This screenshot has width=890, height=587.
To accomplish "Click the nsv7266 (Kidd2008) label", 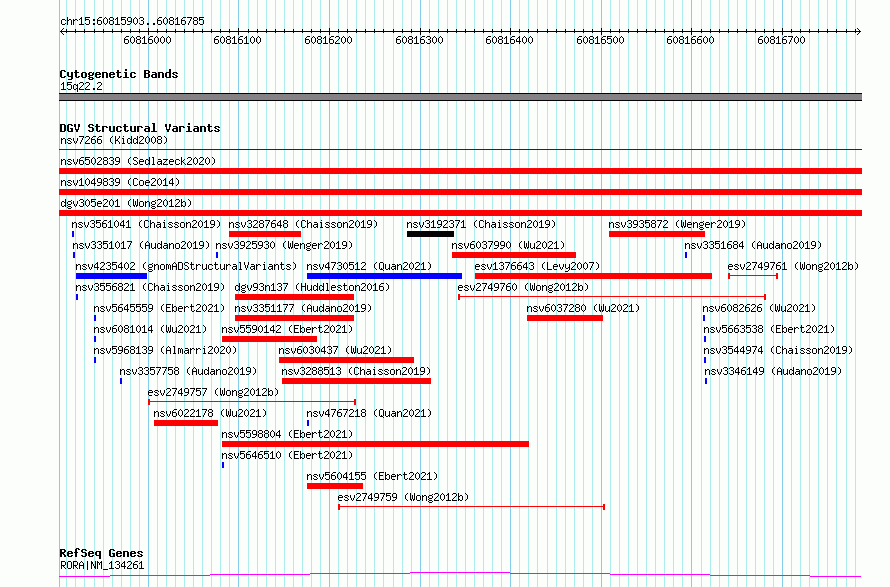I will click(x=114, y=140).
